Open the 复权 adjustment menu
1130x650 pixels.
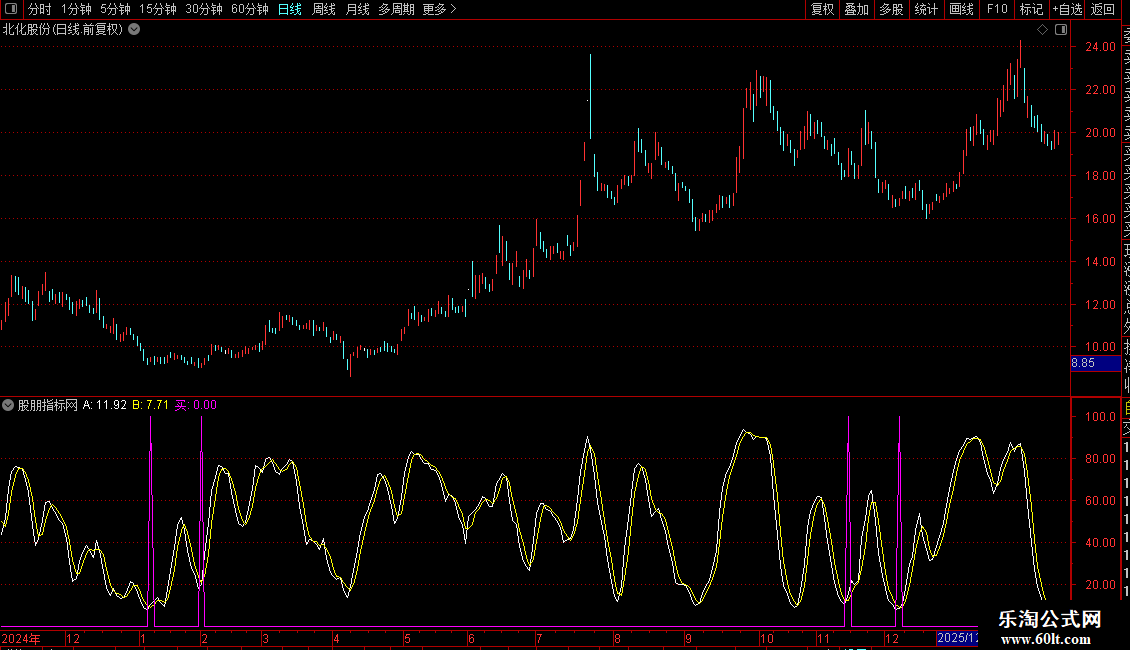click(x=822, y=9)
